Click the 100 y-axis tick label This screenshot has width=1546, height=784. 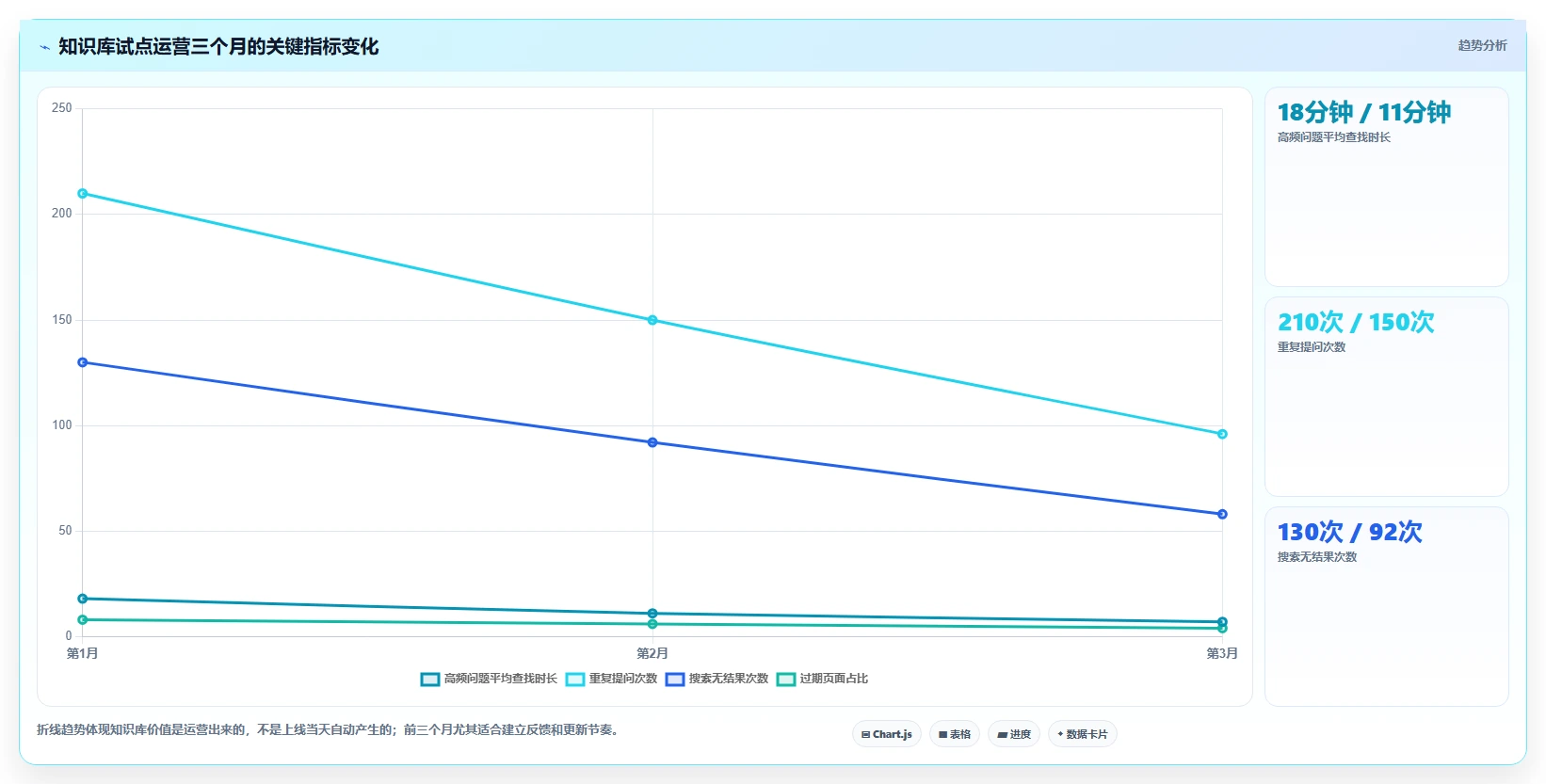click(x=62, y=425)
